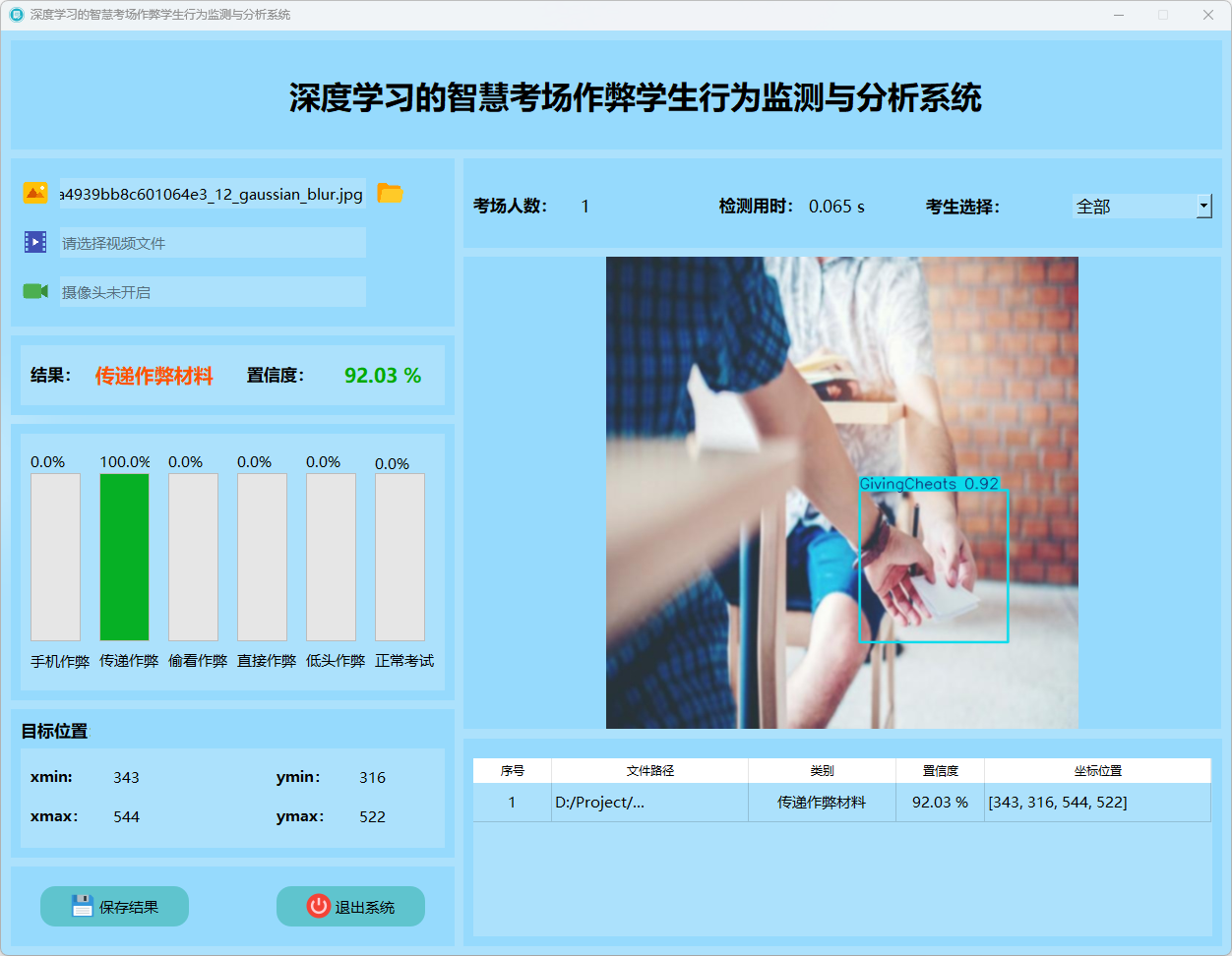The image size is (1232, 956).
Task: Click the green 传递作弊 confidence bar
Action: pyautogui.click(x=124, y=557)
